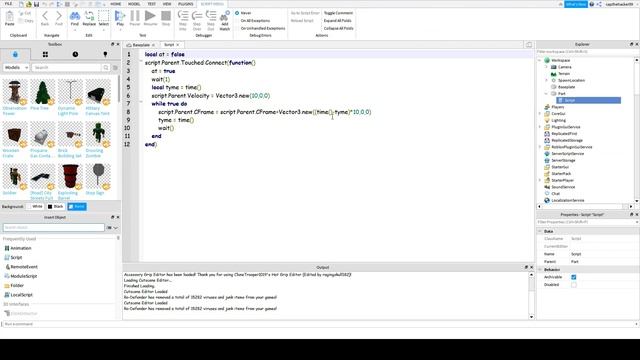Click Collapse All Folds
Viewport: 640px width, 360px height.
click(x=338, y=29)
